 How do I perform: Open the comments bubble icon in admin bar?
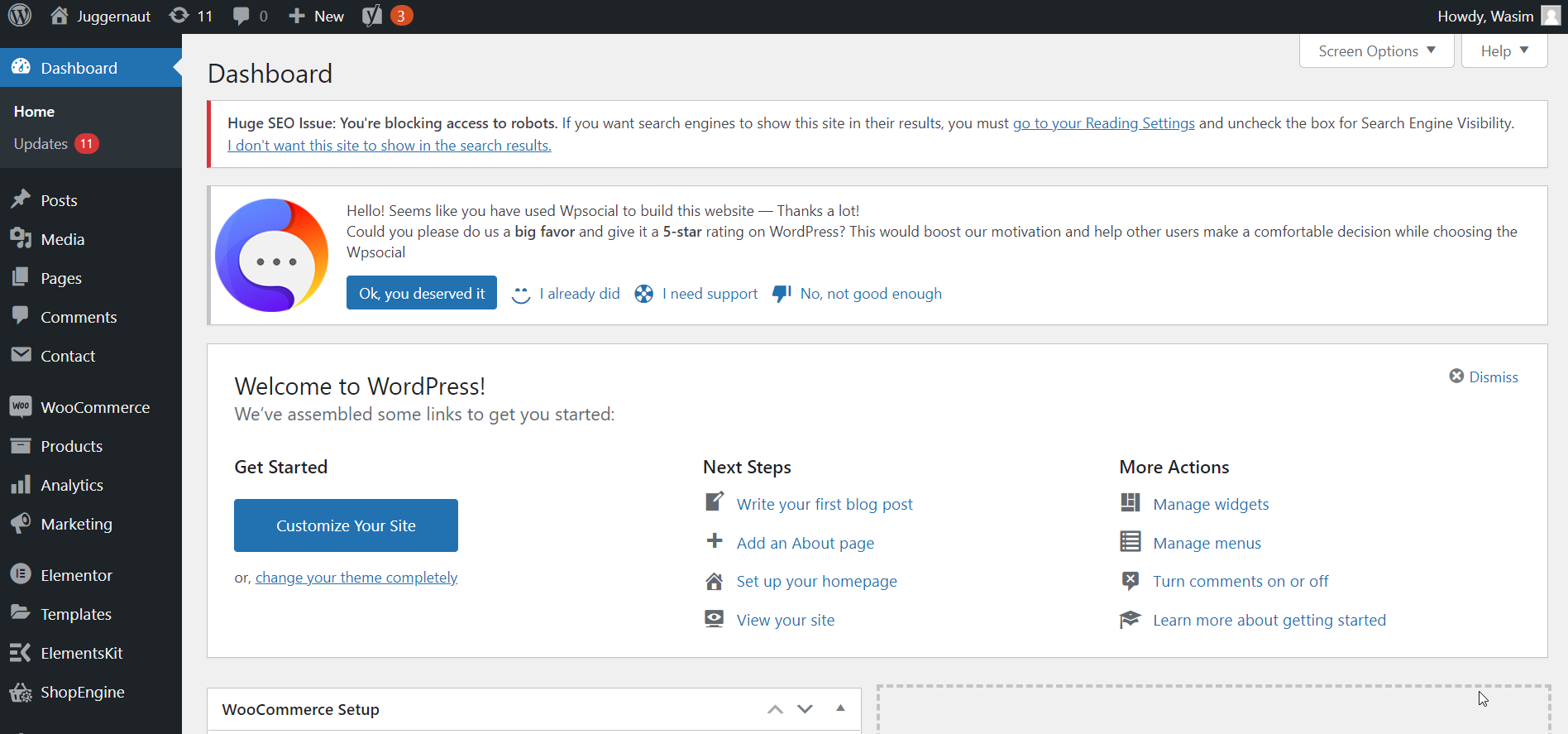241,16
